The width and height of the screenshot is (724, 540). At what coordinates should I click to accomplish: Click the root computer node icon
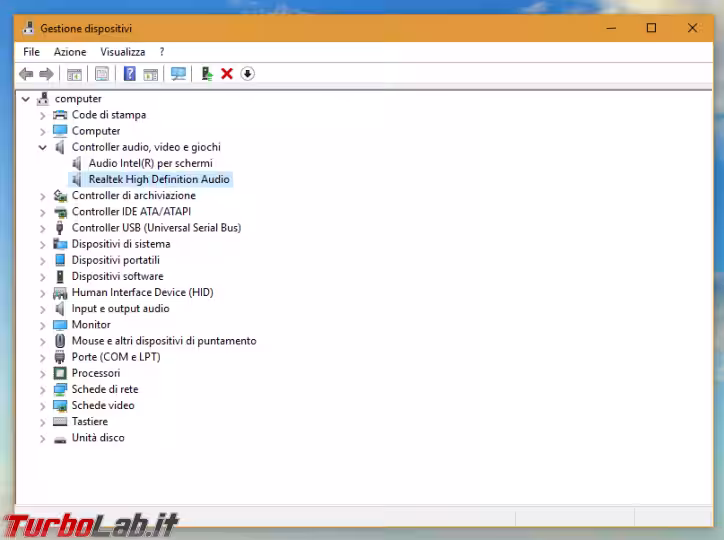point(43,98)
